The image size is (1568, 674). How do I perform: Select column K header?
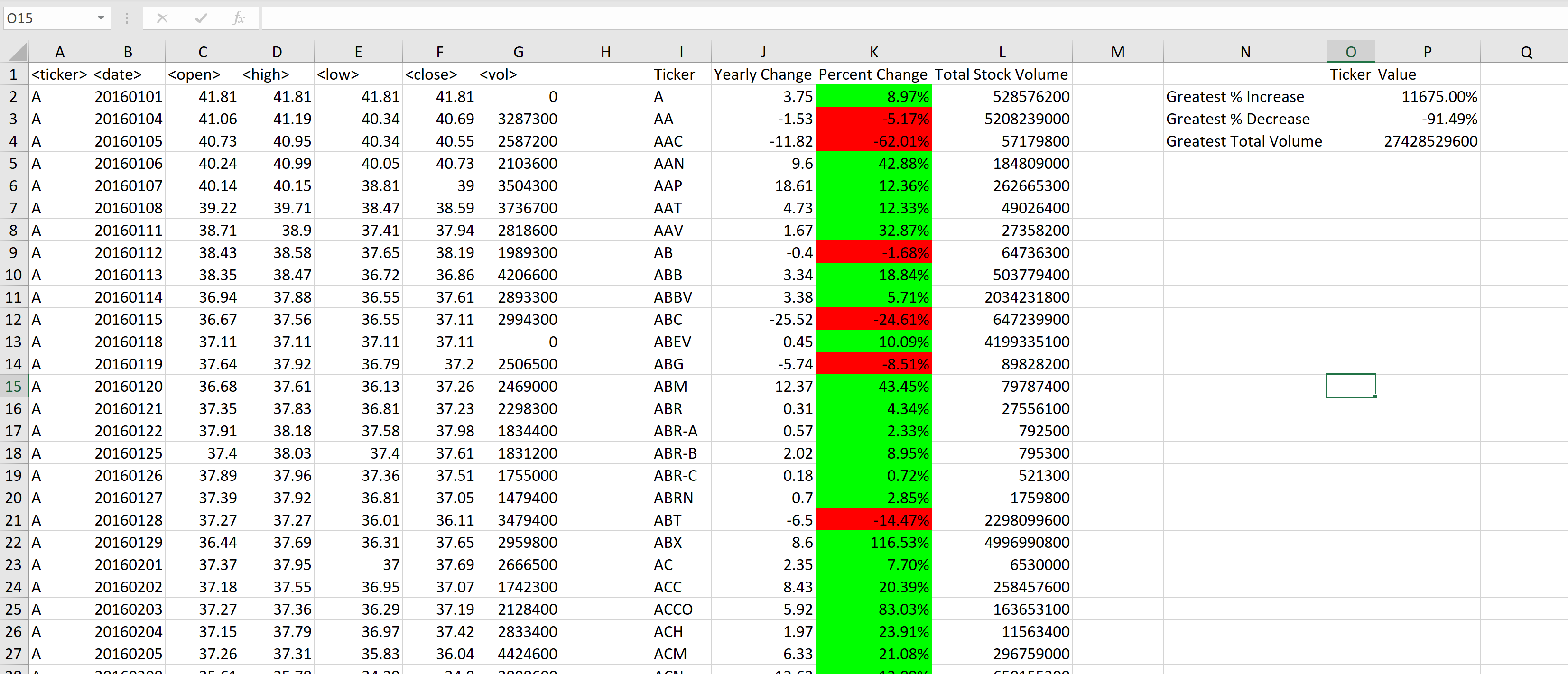point(873,52)
